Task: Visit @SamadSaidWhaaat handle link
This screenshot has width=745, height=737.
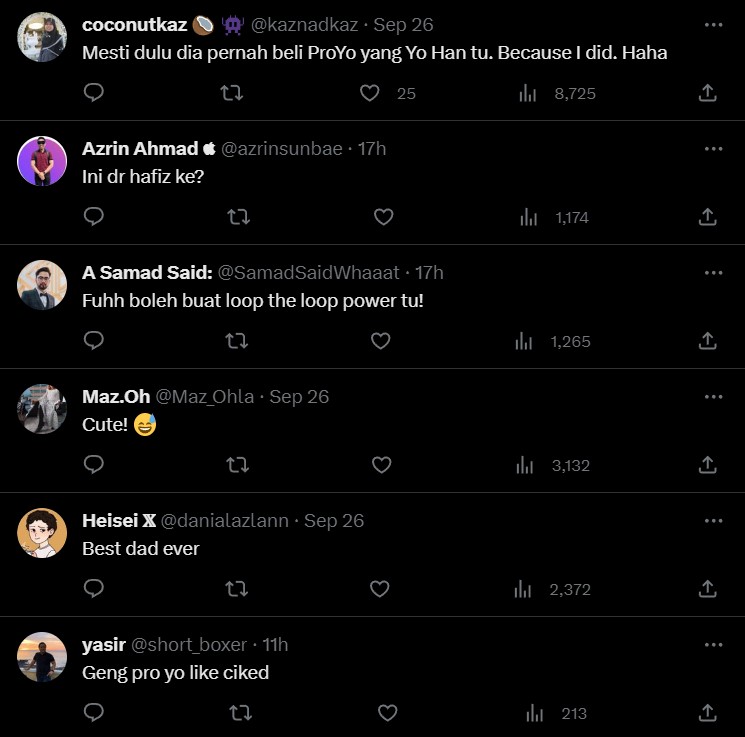Action: pyautogui.click(x=308, y=272)
